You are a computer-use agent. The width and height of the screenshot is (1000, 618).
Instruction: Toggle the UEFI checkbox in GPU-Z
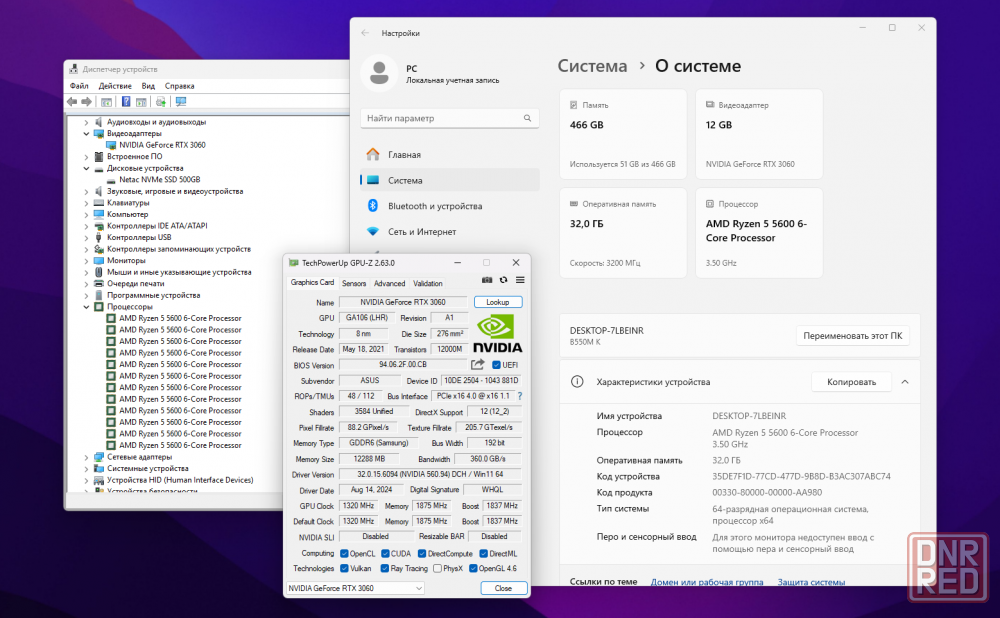point(496,365)
